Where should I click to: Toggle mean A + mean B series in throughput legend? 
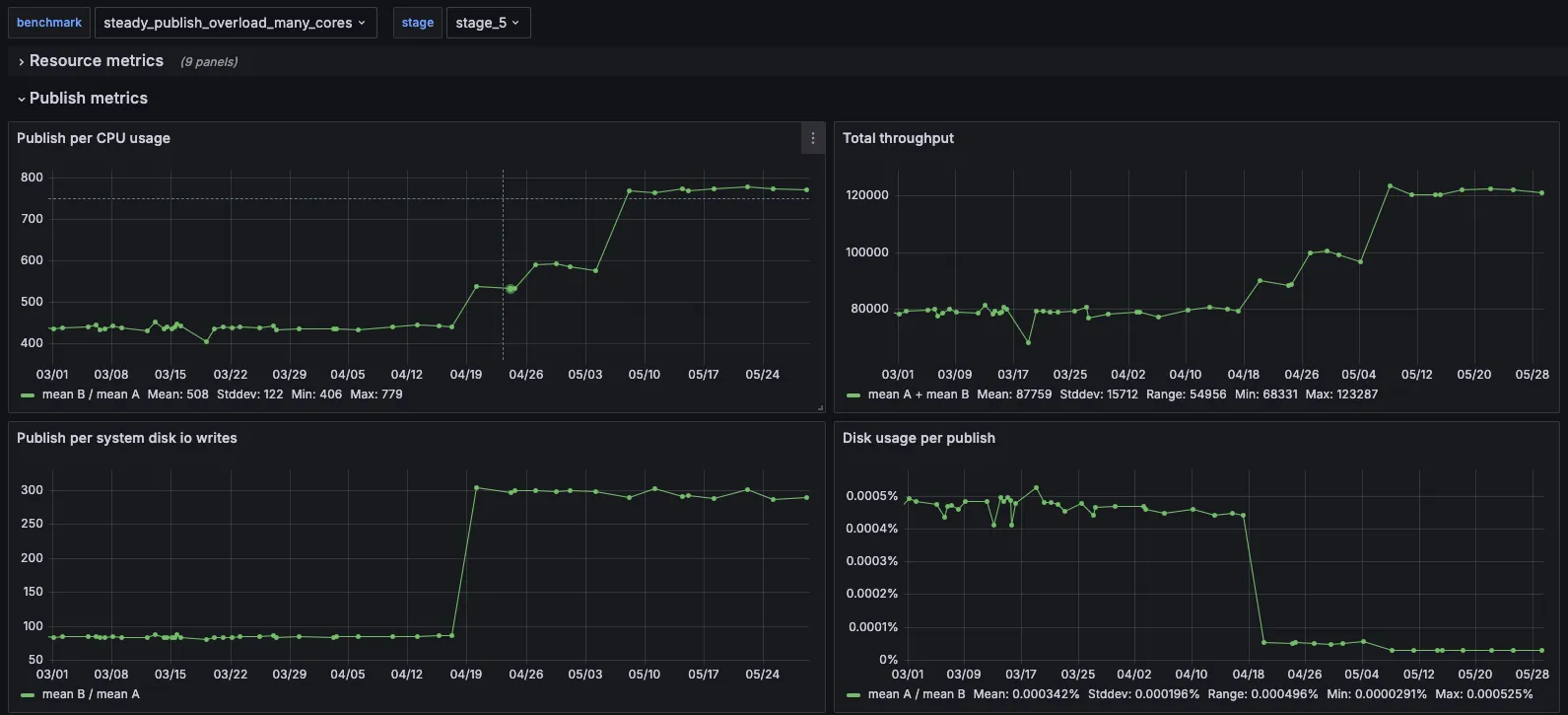click(919, 394)
